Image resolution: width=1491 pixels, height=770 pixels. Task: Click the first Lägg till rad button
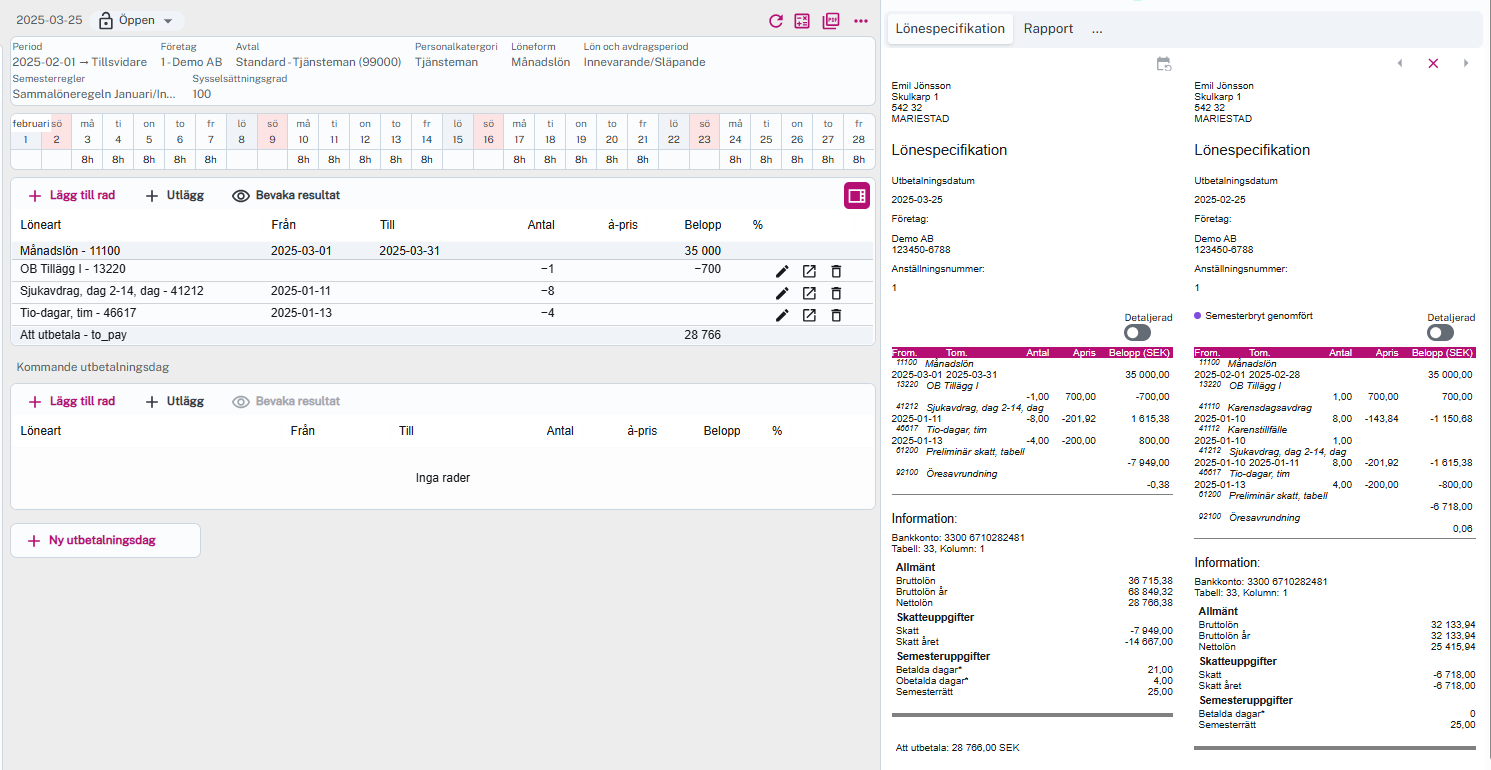tap(72, 196)
